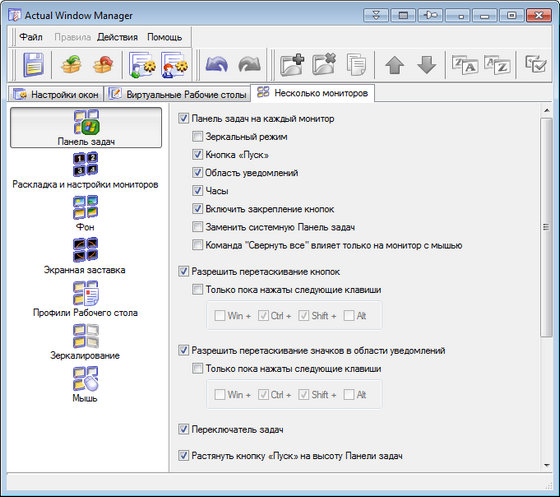Open the Профили Рабочего стола section
This screenshot has width=560, height=497.
pos(85,299)
